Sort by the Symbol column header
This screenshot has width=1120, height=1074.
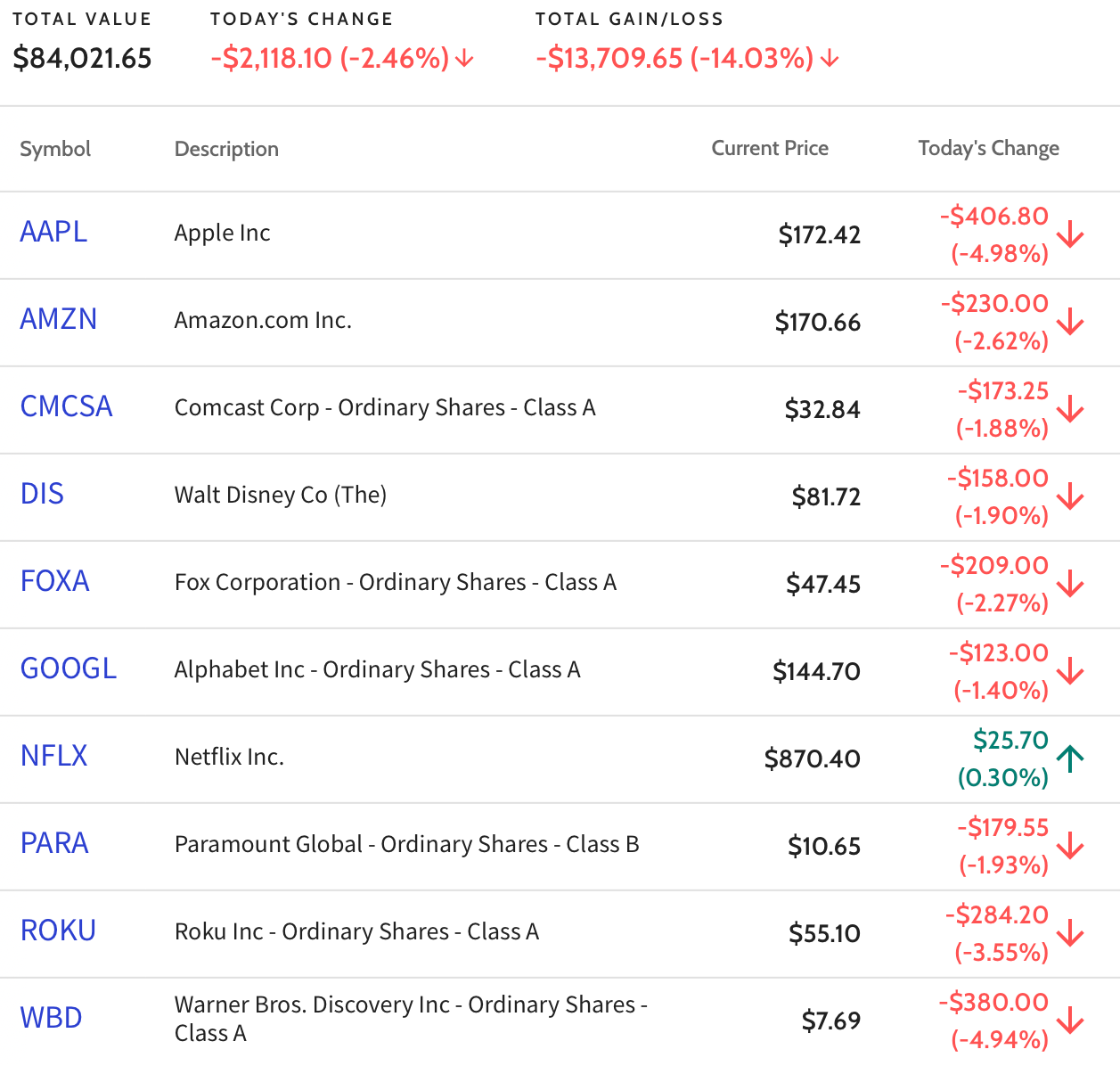(x=55, y=149)
